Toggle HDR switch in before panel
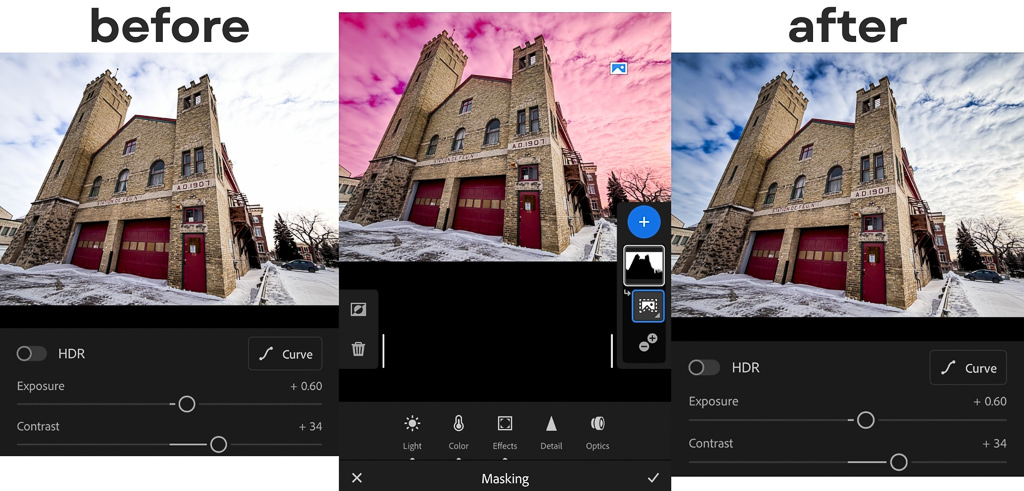This screenshot has height=491, width=1024. 32,354
